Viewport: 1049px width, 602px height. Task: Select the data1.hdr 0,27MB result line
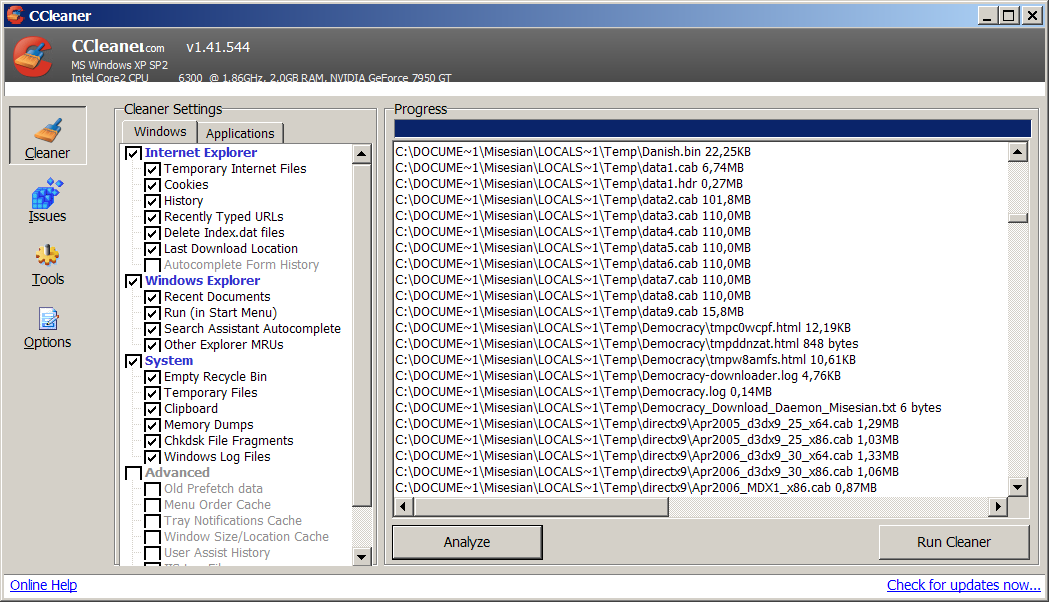pos(569,184)
